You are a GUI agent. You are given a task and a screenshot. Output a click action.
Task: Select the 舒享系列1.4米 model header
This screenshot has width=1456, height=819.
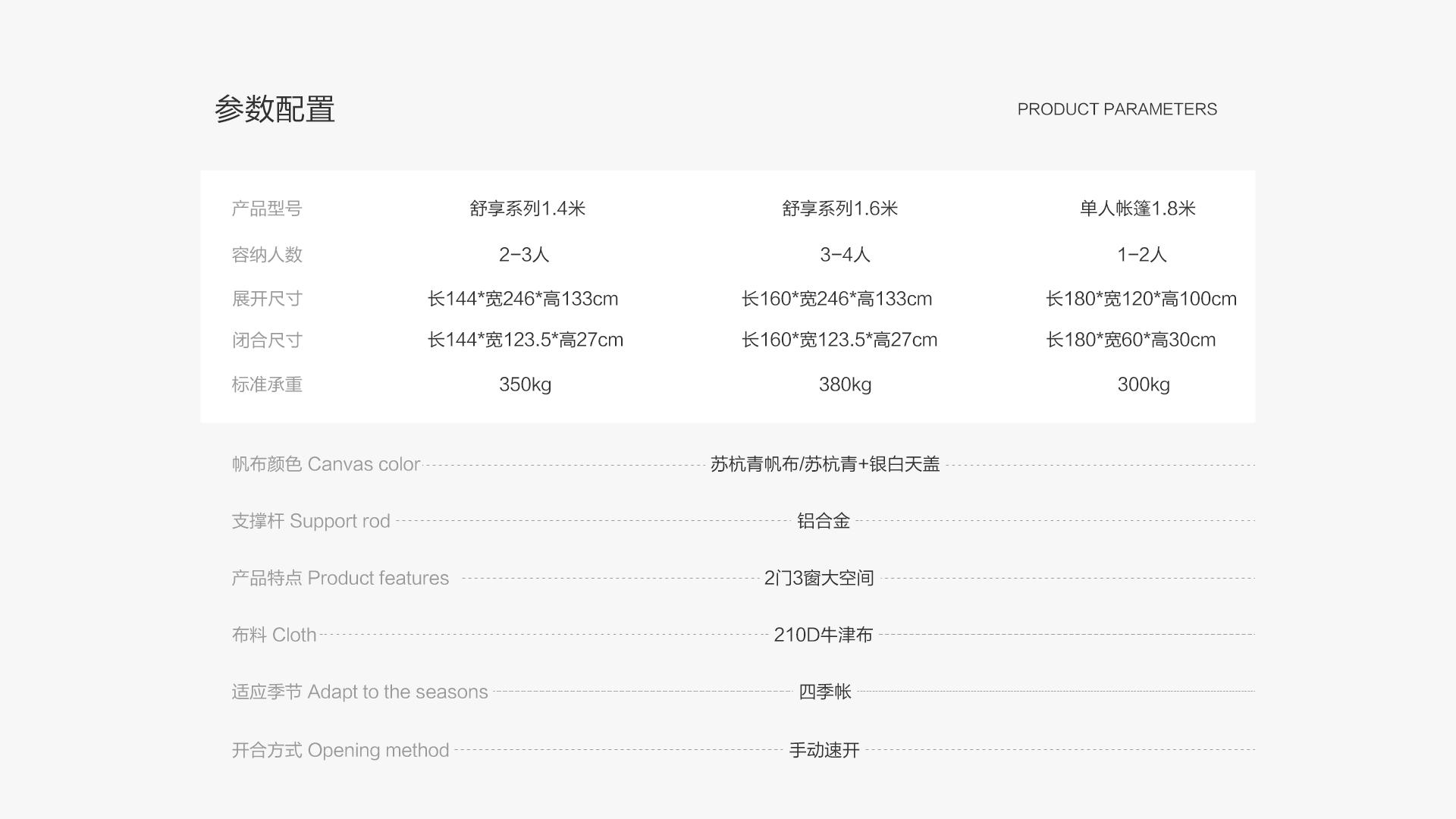(527, 209)
